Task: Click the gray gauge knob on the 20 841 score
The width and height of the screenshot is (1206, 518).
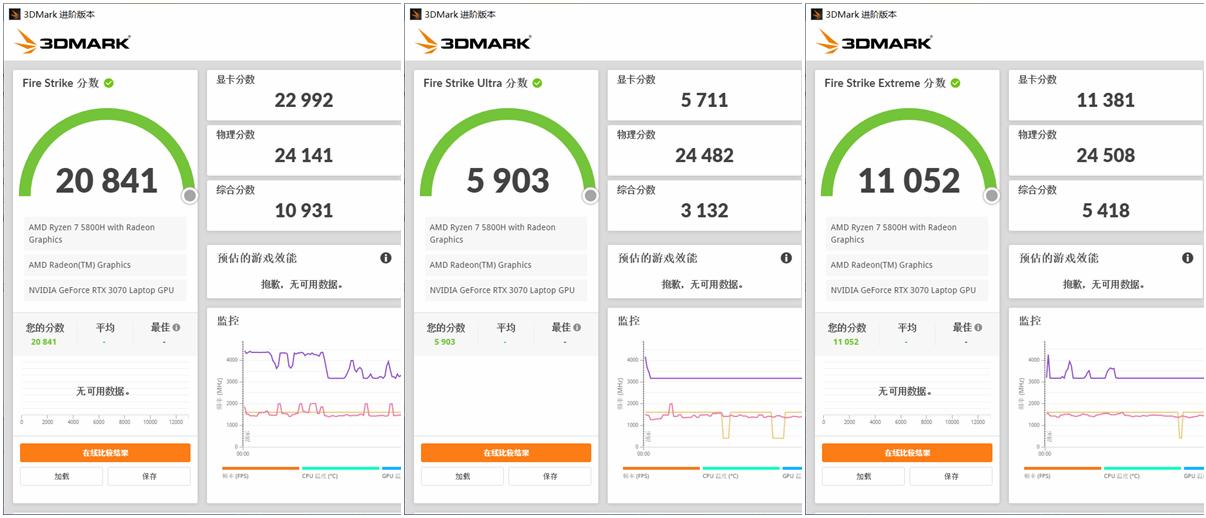Action: pyautogui.click(x=189, y=196)
